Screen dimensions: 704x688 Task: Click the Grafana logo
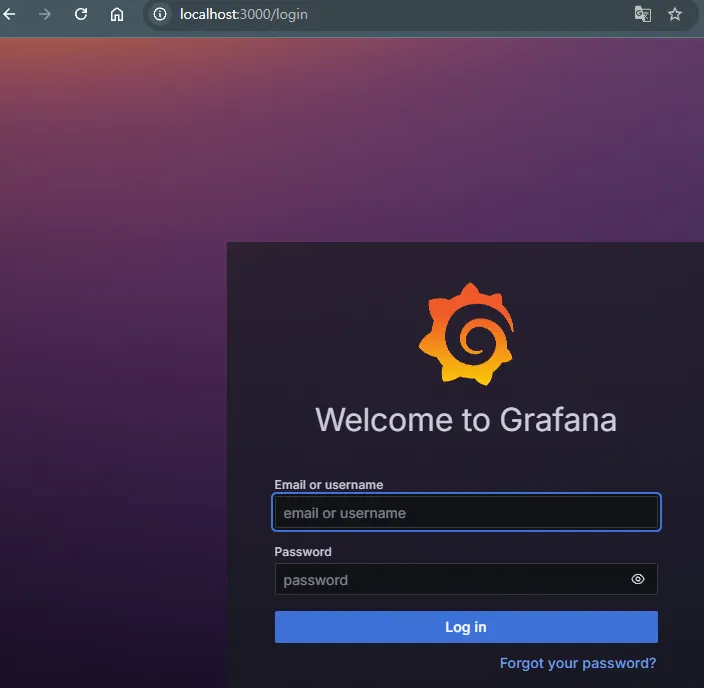coord(466,334)
